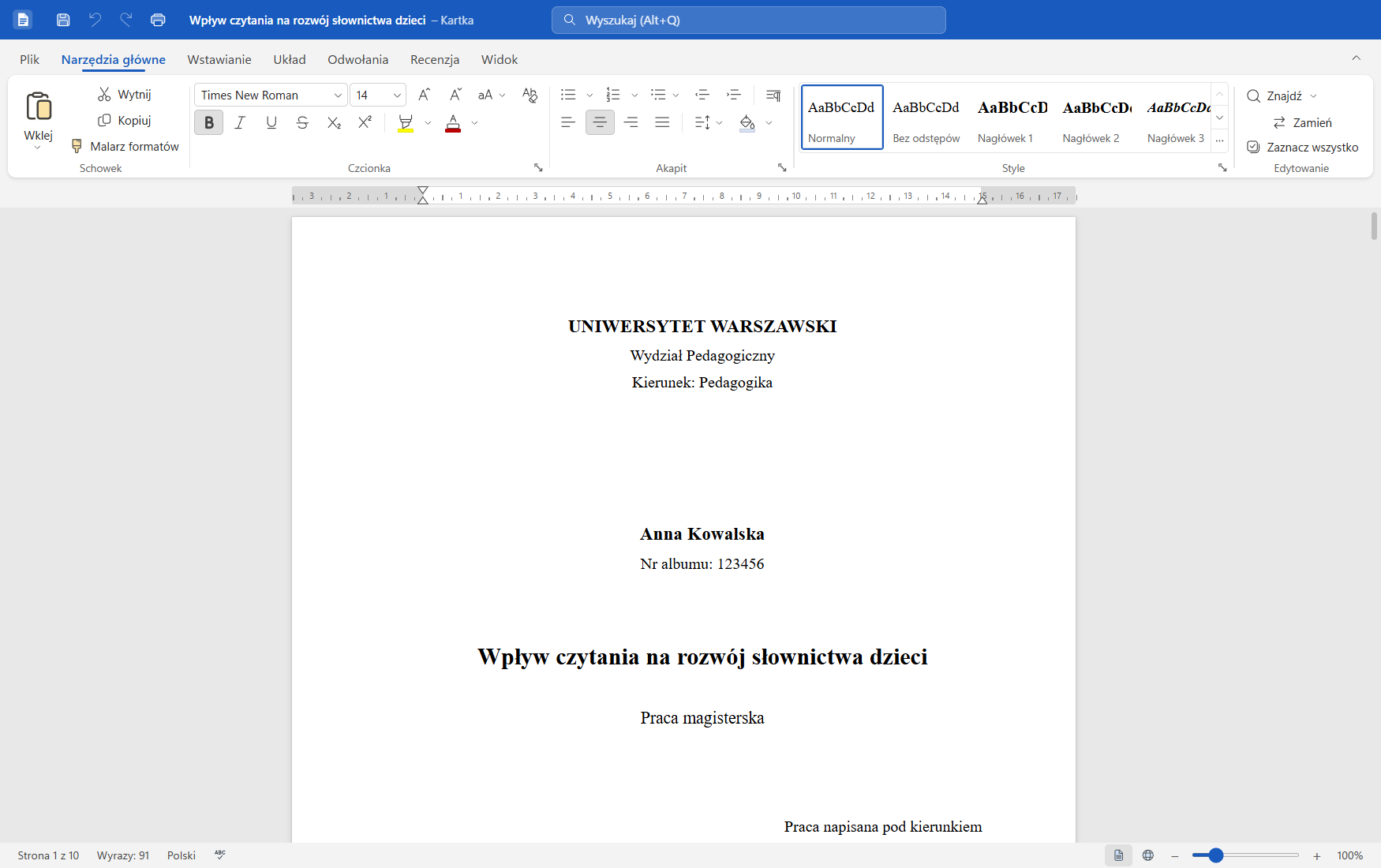This screenshot has width=1381, height=868.
Task: Toggle Italic formatting
Action: click(x=240, y=122)
